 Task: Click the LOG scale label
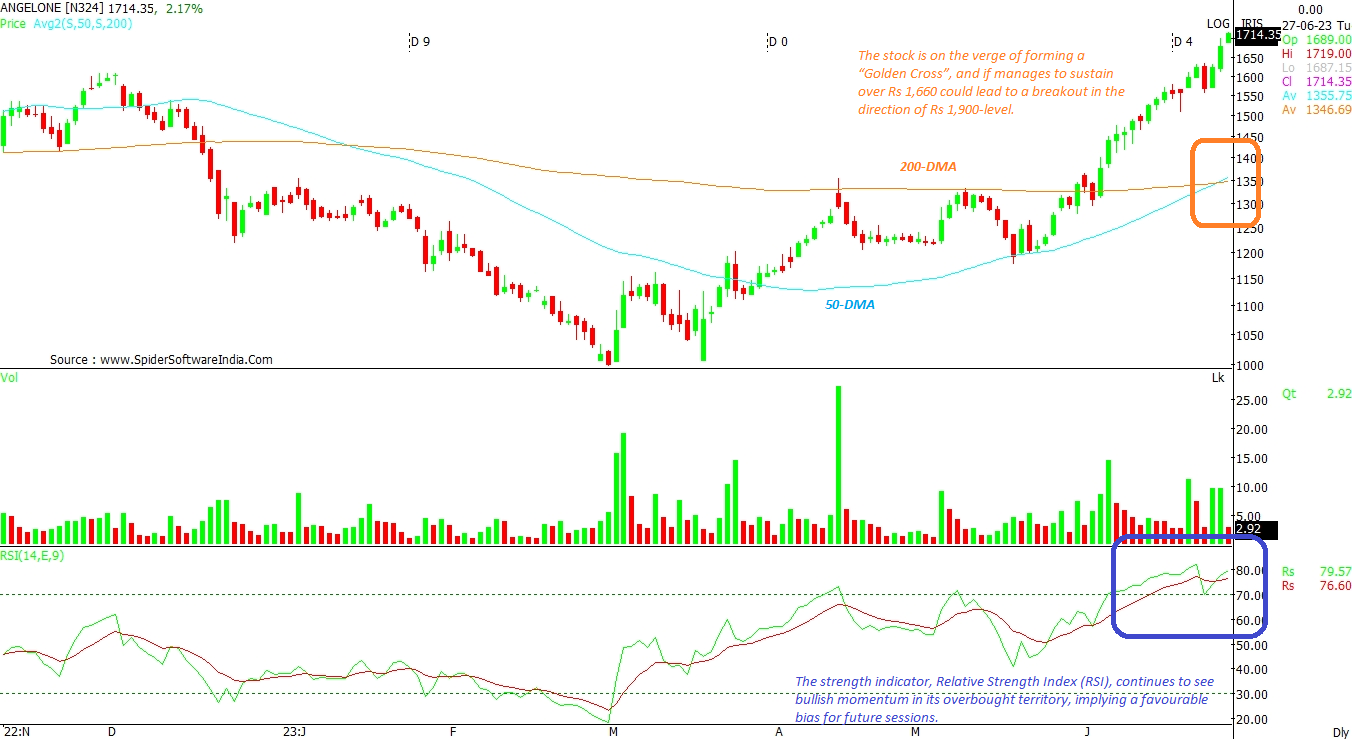[x=1217, y=24]
